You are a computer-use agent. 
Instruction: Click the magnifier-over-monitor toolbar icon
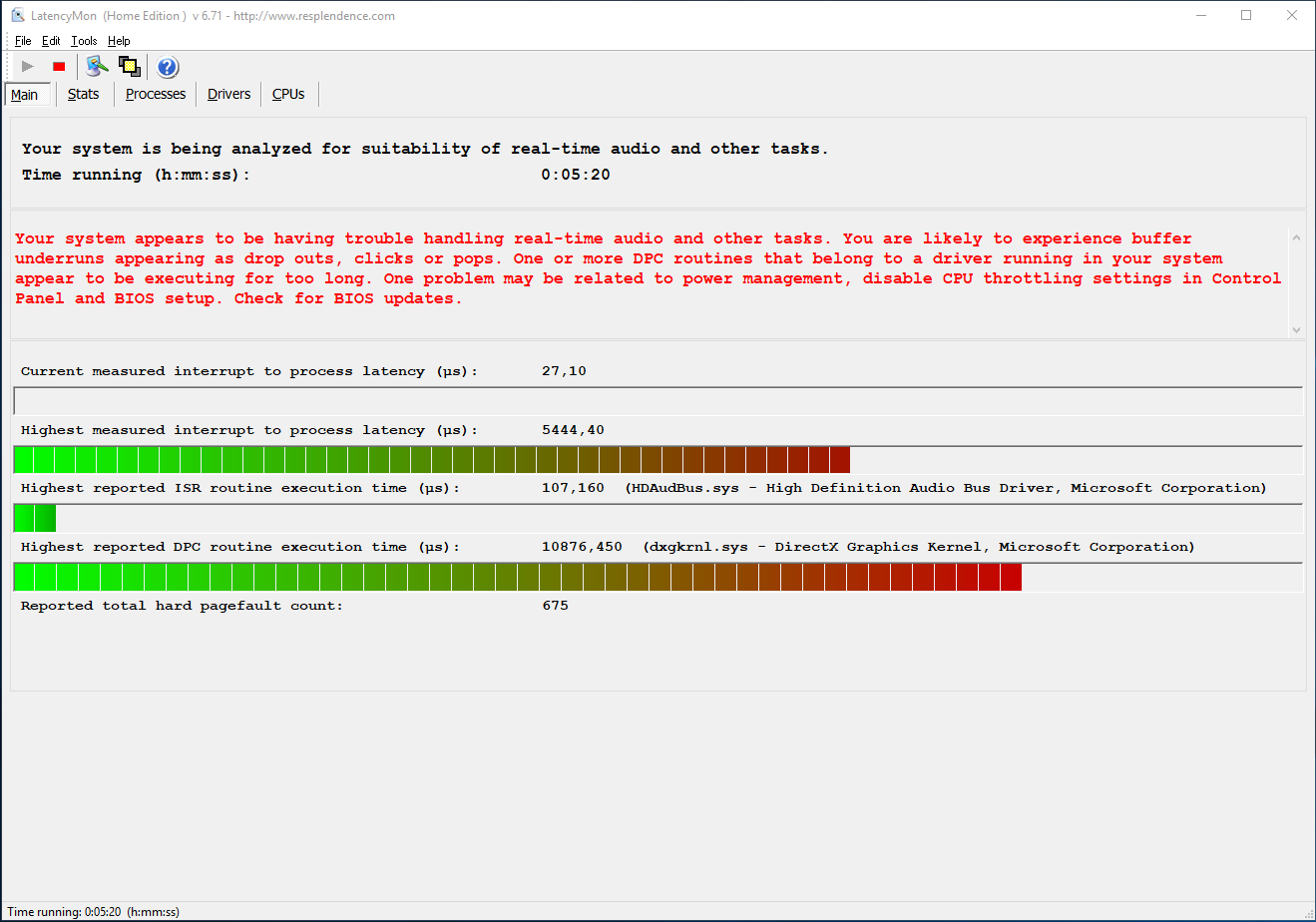click(97, 67)
